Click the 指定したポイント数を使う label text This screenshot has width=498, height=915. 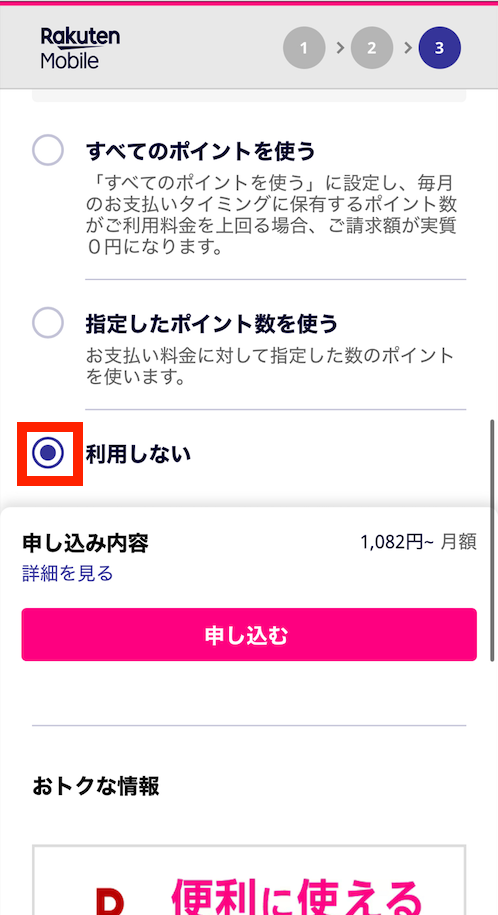[x=212, y=323]
